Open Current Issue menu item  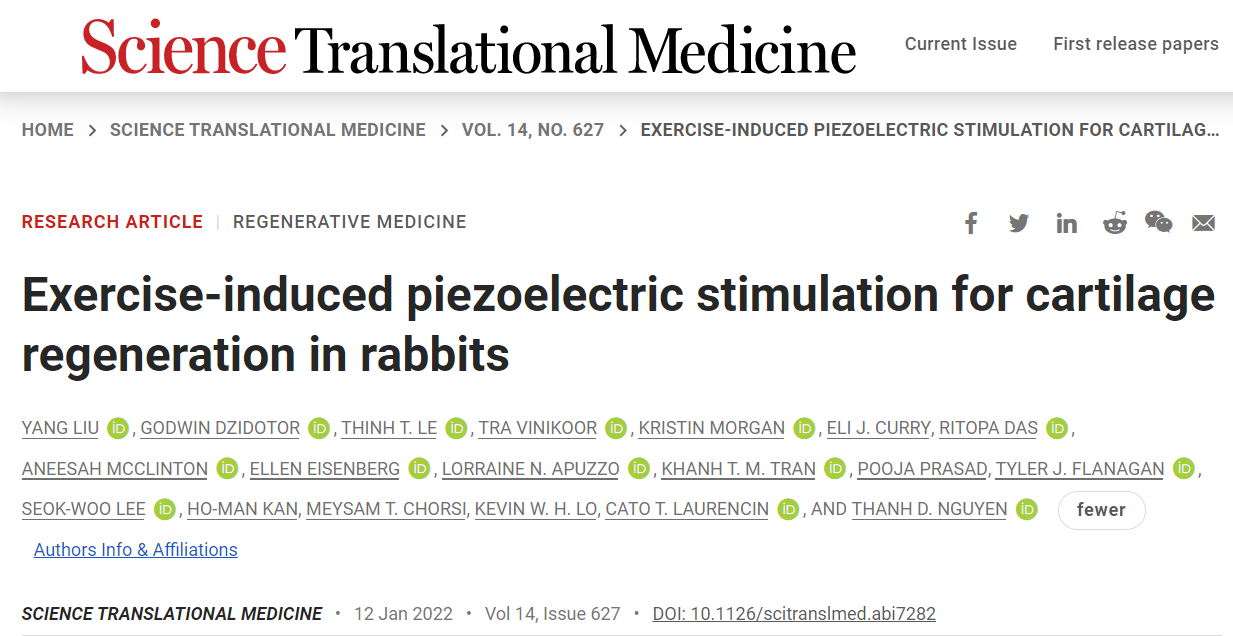point(961,44)
